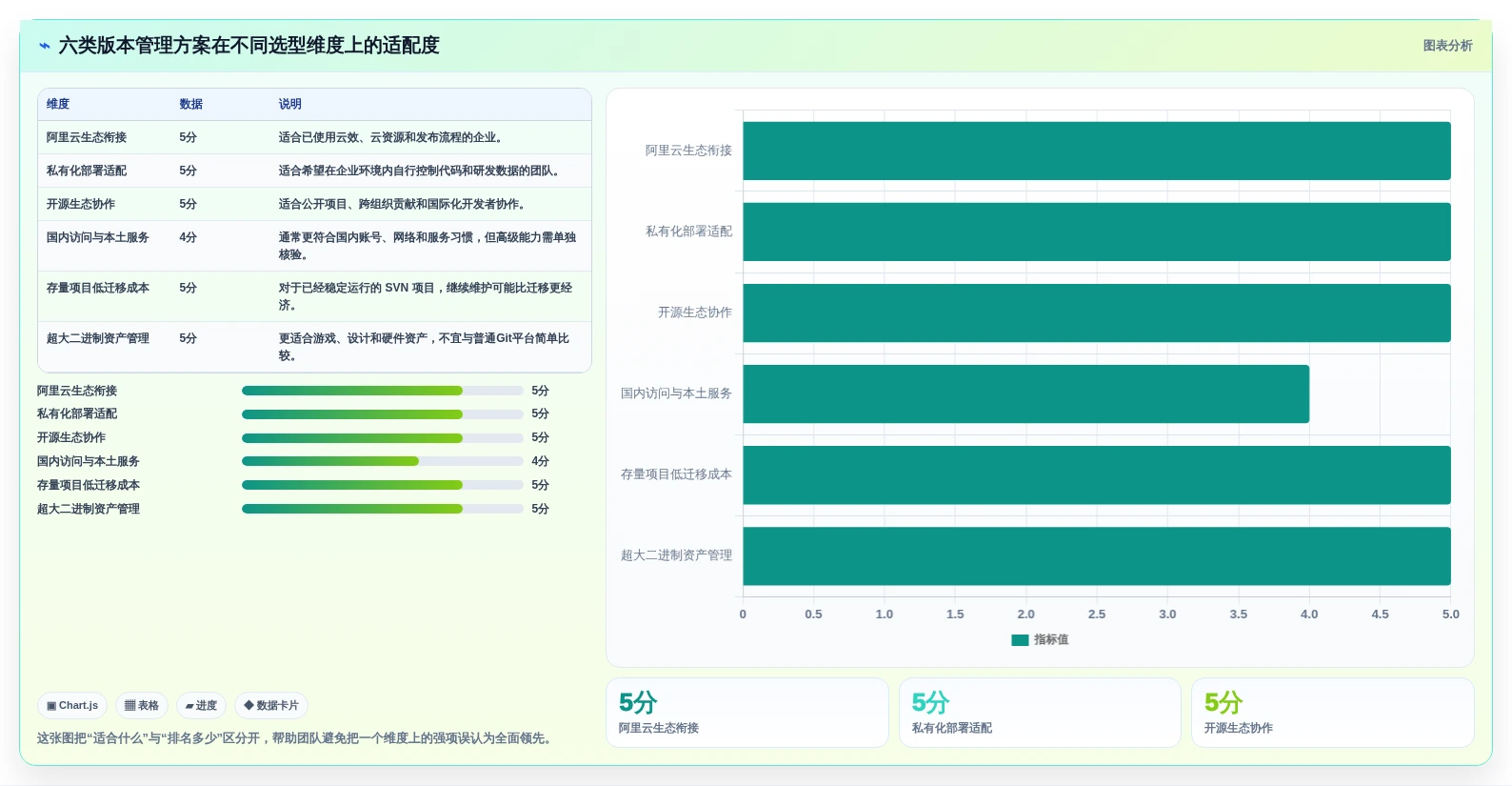1512x786 pixels.
Task: Click the title 六类版本管理方案在不同选型维度上的适配度
Action: (249, 46)
